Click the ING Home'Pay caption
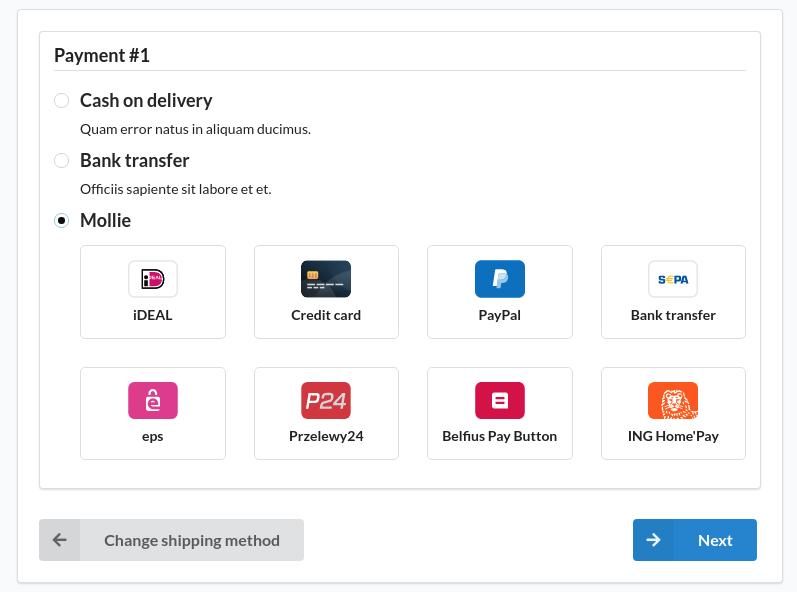Screen dimensions: 797x592 (x=673, y=436)
